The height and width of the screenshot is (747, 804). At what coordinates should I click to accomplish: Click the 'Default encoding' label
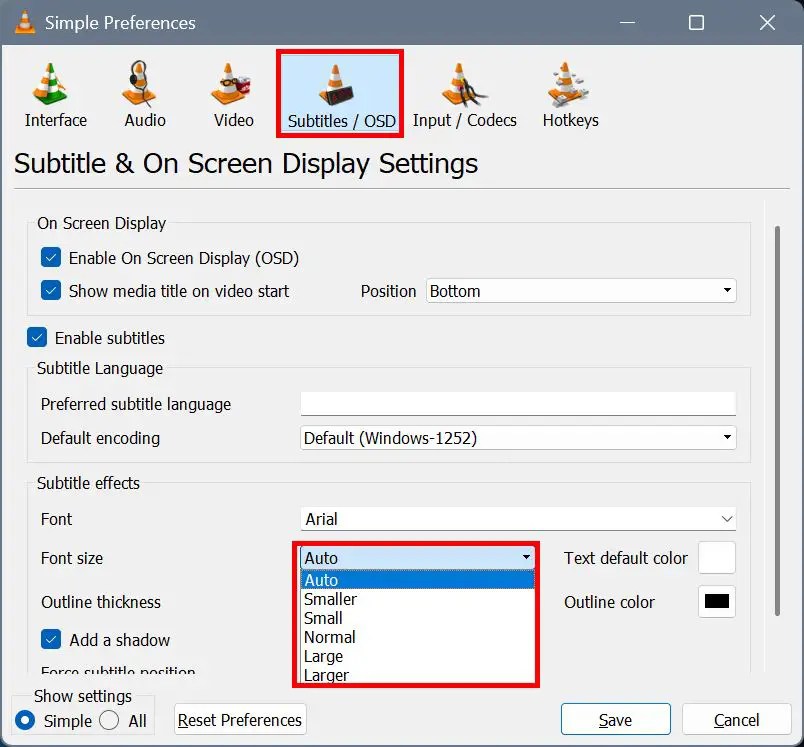point(100,438)
